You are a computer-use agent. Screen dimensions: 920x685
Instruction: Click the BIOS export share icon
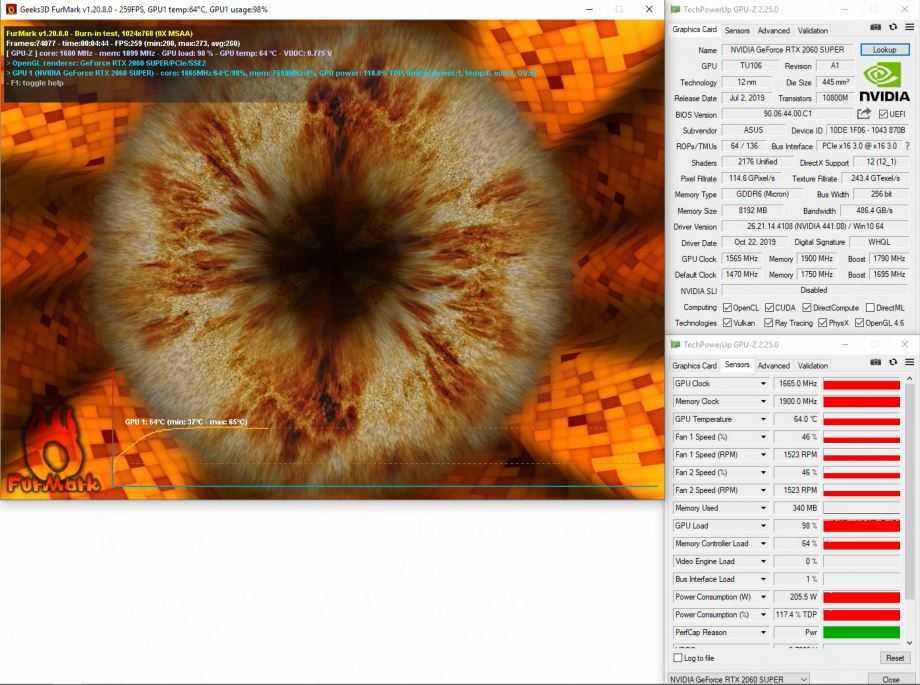pyautogui.click(x=864, y=114)
